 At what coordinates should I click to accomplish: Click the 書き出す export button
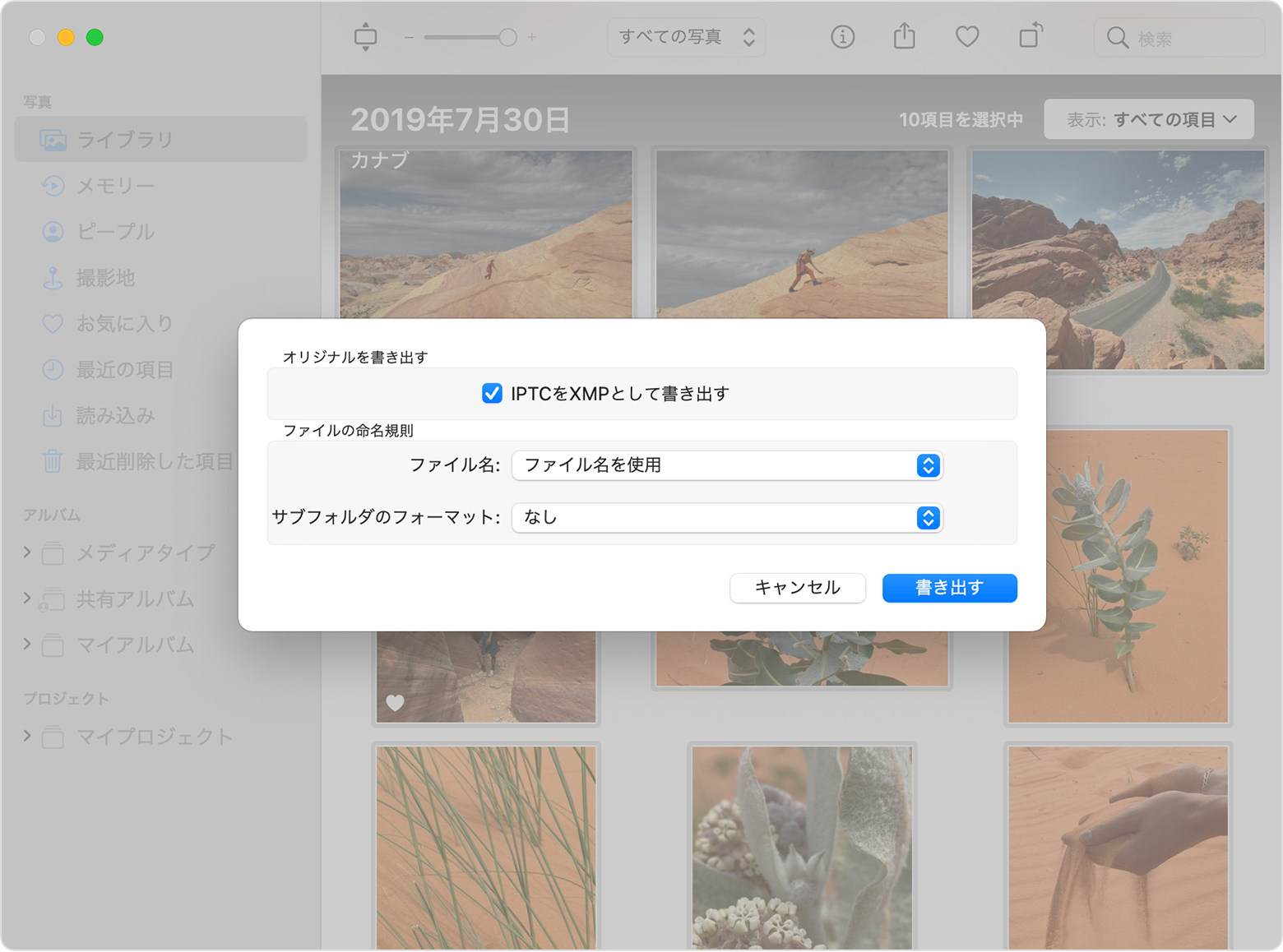(x=949, y=588)
